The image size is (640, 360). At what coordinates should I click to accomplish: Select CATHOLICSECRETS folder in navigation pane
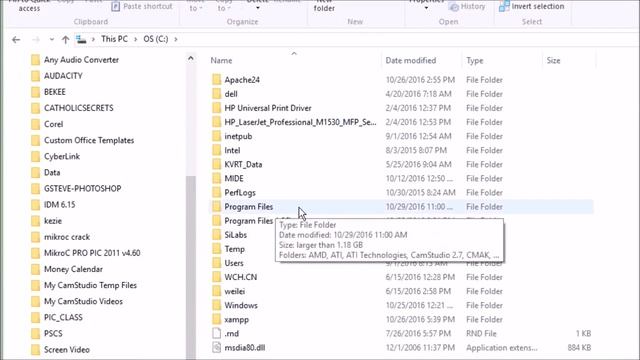click(79, 108)
